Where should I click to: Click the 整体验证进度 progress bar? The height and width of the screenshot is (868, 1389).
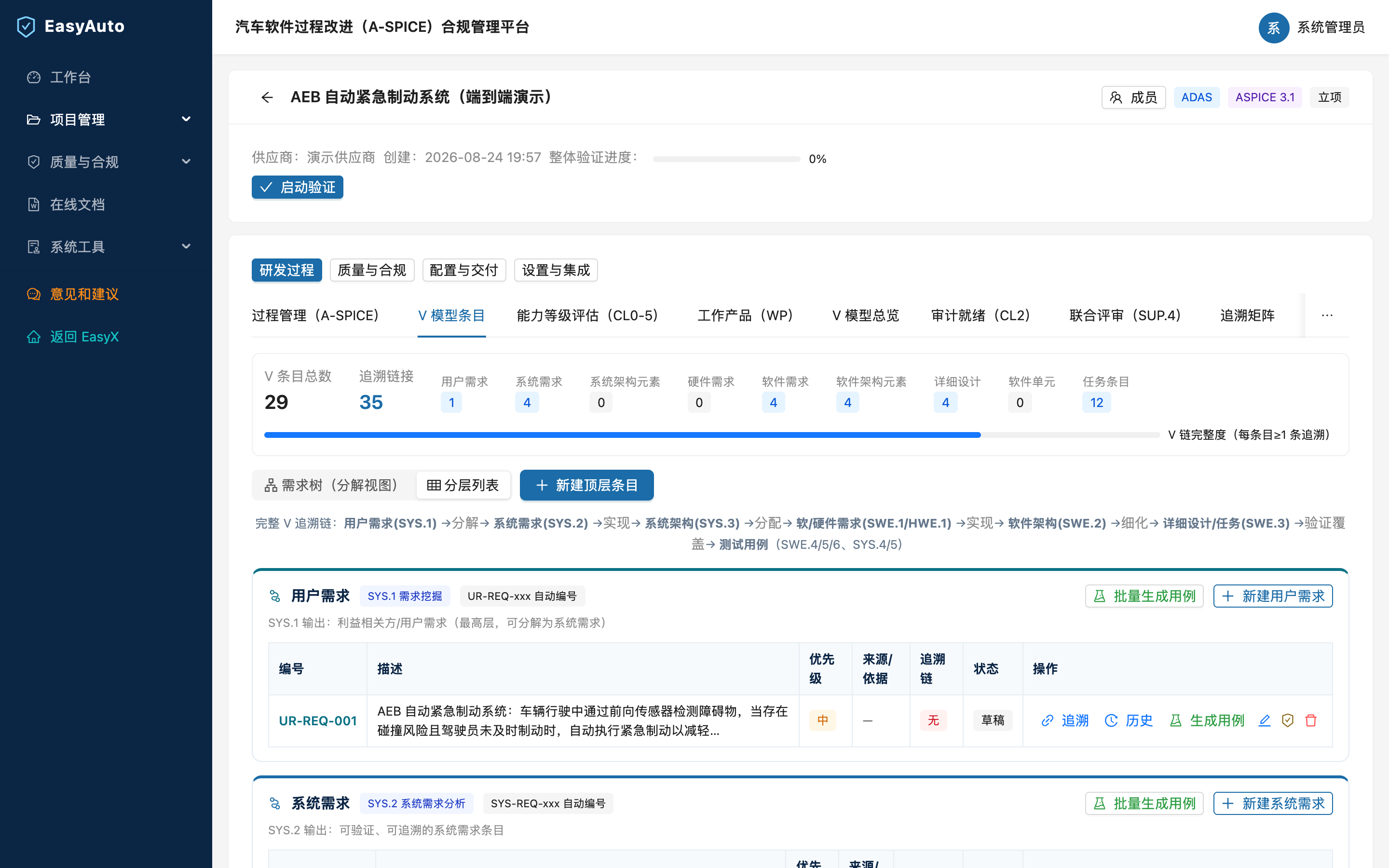pos(726,159)
